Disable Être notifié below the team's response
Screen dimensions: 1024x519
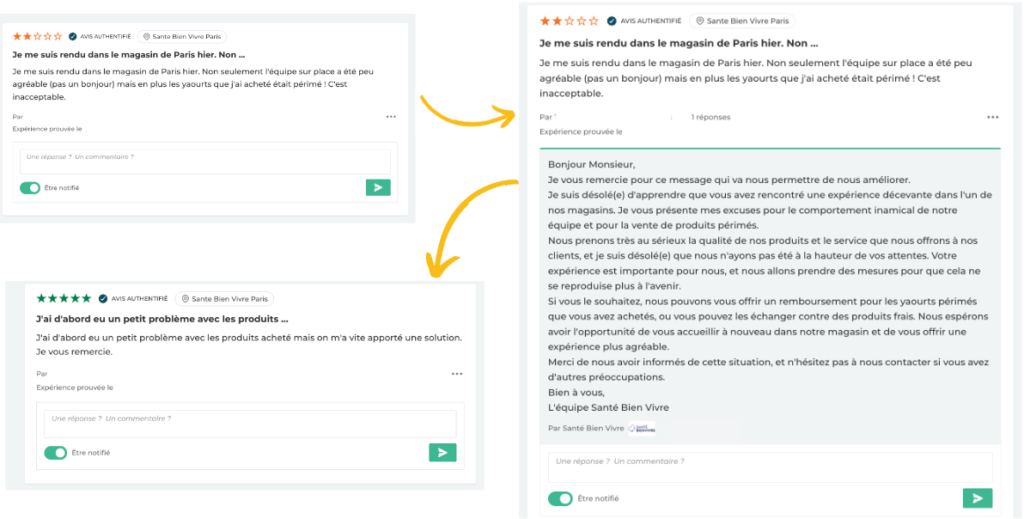(x=560, y=498)
